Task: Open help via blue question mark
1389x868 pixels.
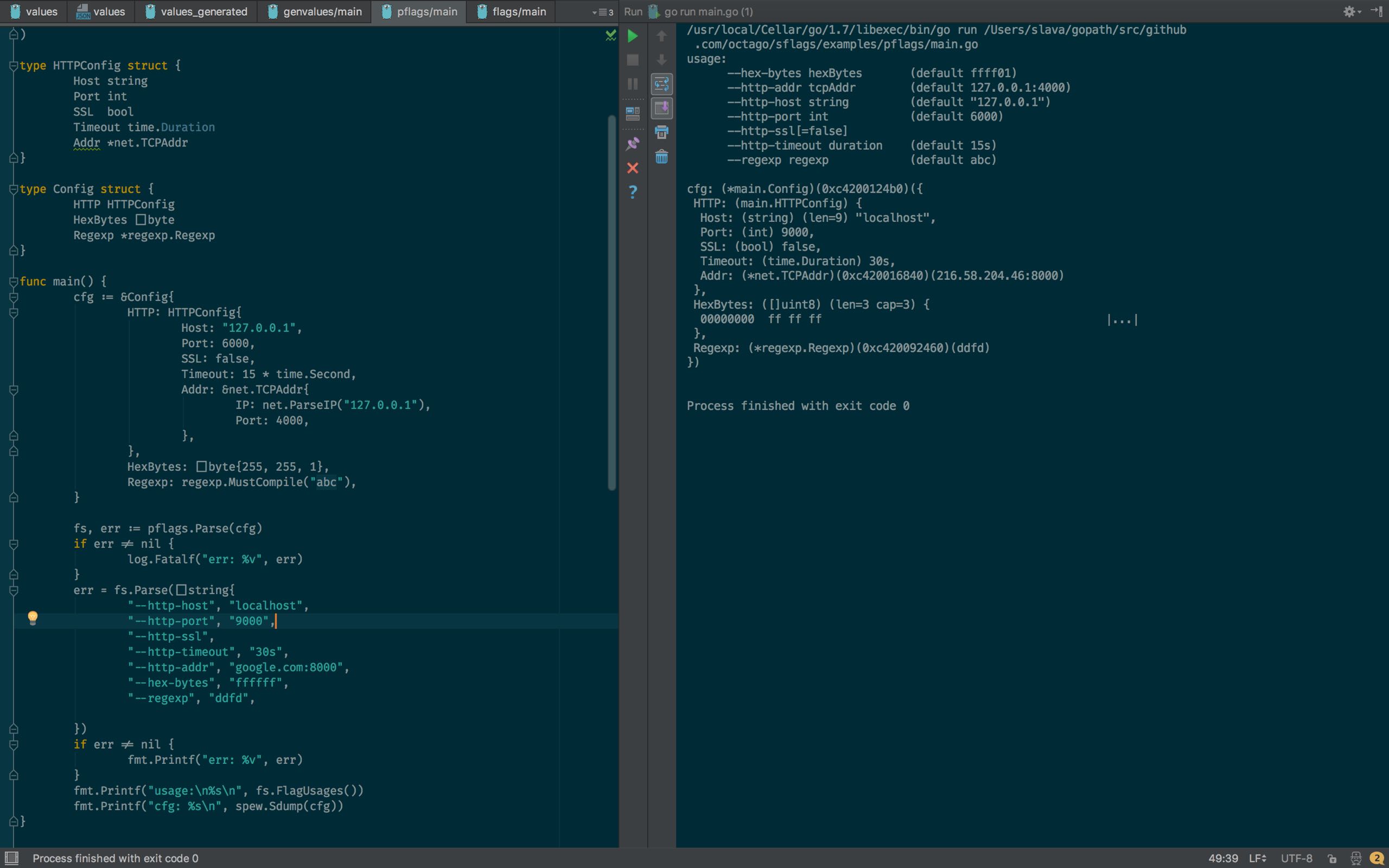Action: 633,192
